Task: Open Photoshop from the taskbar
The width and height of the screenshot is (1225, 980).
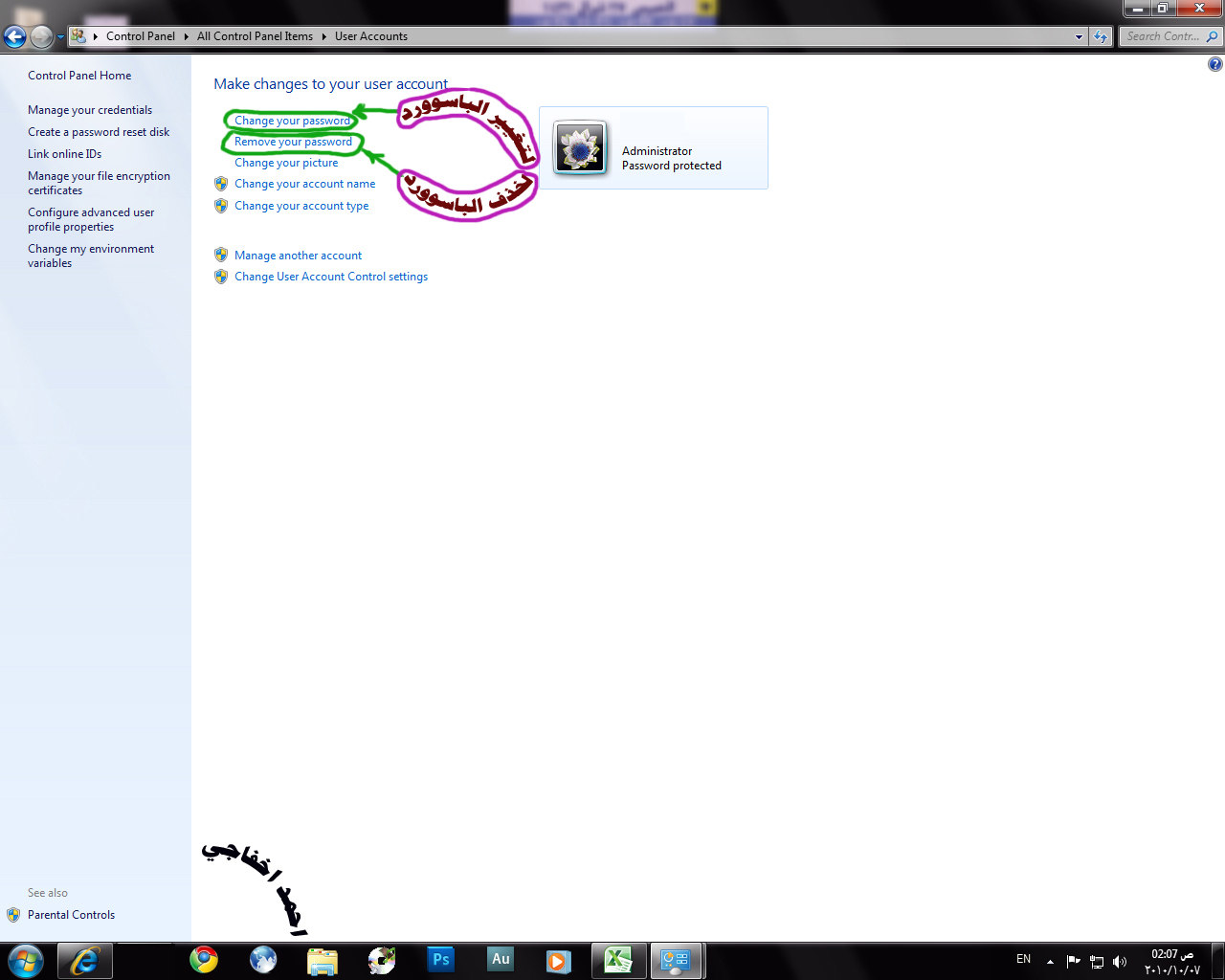Action: pos(440,960)
